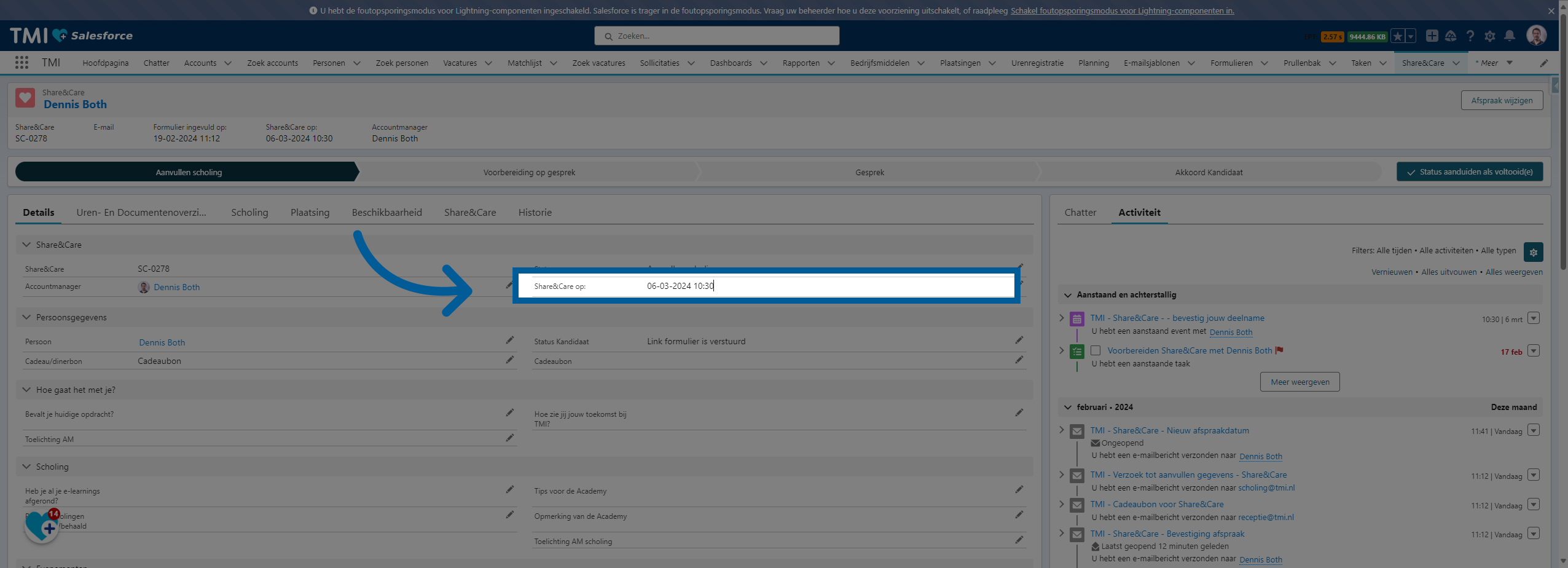The width and height of the screenshot is (1568, 568).
Task: Click the page vertical scrollbar
Action: pyautogui.click(x=1563, y=141)
